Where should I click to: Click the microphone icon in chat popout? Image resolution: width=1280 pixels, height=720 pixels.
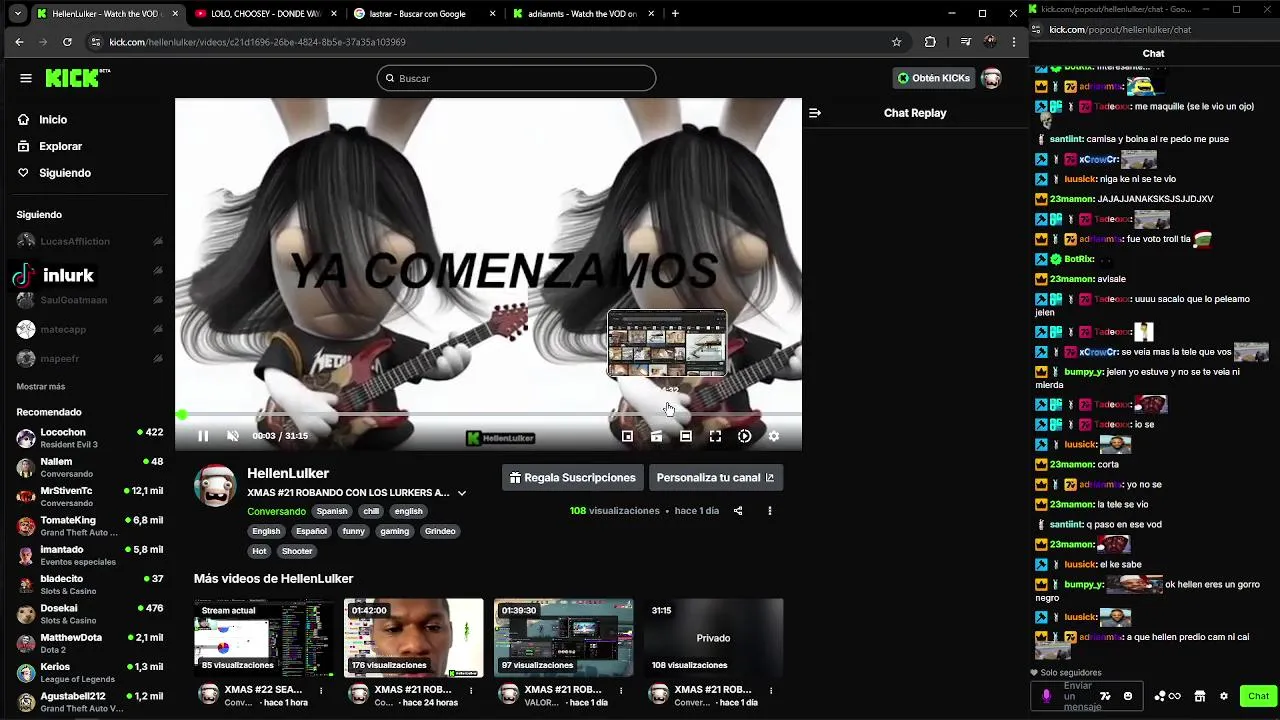point(1046,696)
